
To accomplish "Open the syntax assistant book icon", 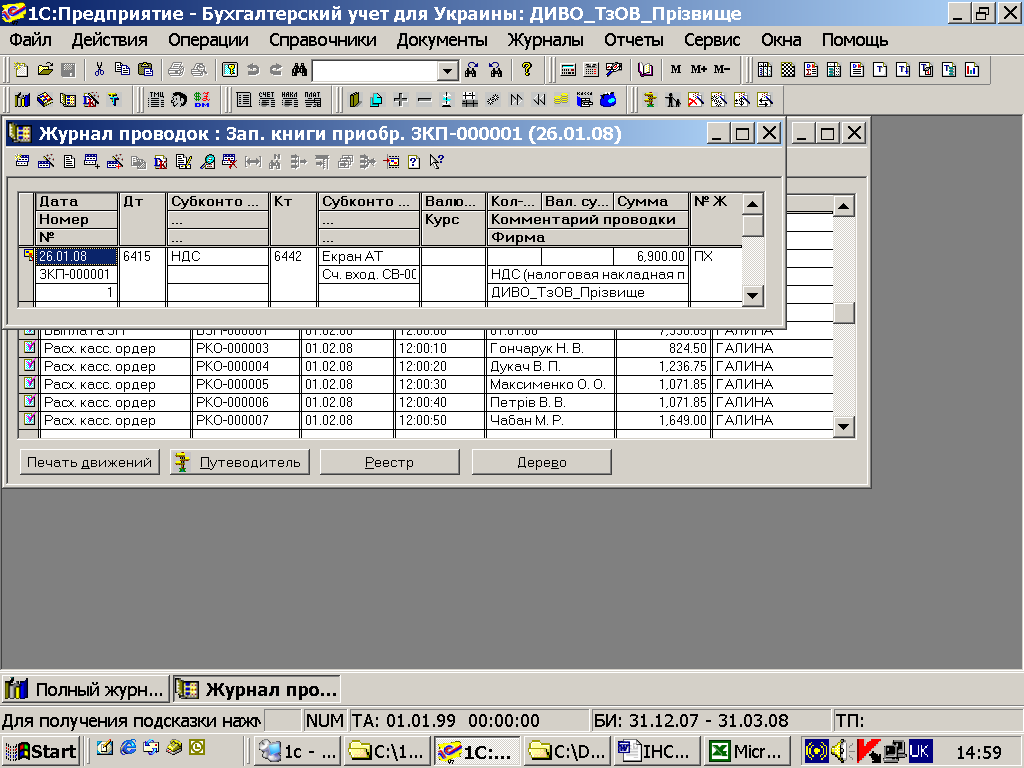I will [x=645, y=69].
